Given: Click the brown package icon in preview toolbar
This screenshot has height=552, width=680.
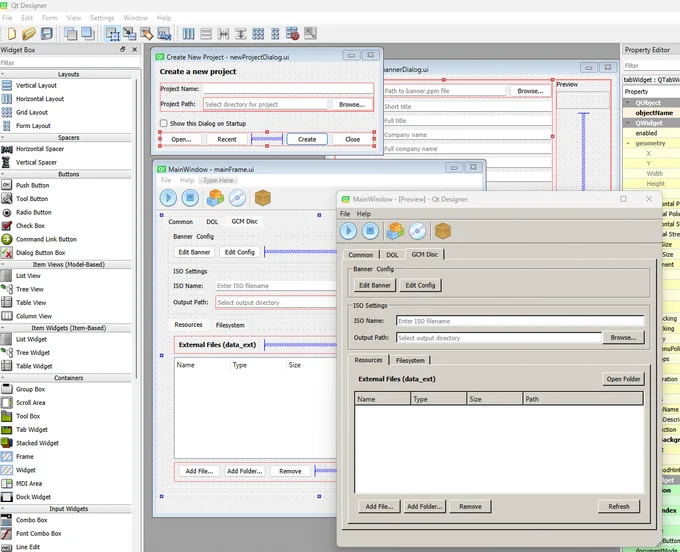Looking at the screenshot, I should tap(443, 231).
